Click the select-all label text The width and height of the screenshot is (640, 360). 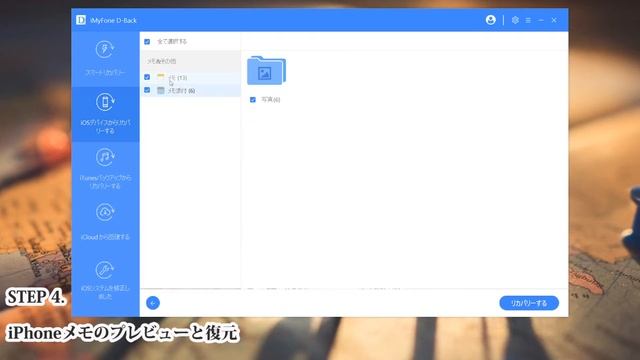[172, 42]
